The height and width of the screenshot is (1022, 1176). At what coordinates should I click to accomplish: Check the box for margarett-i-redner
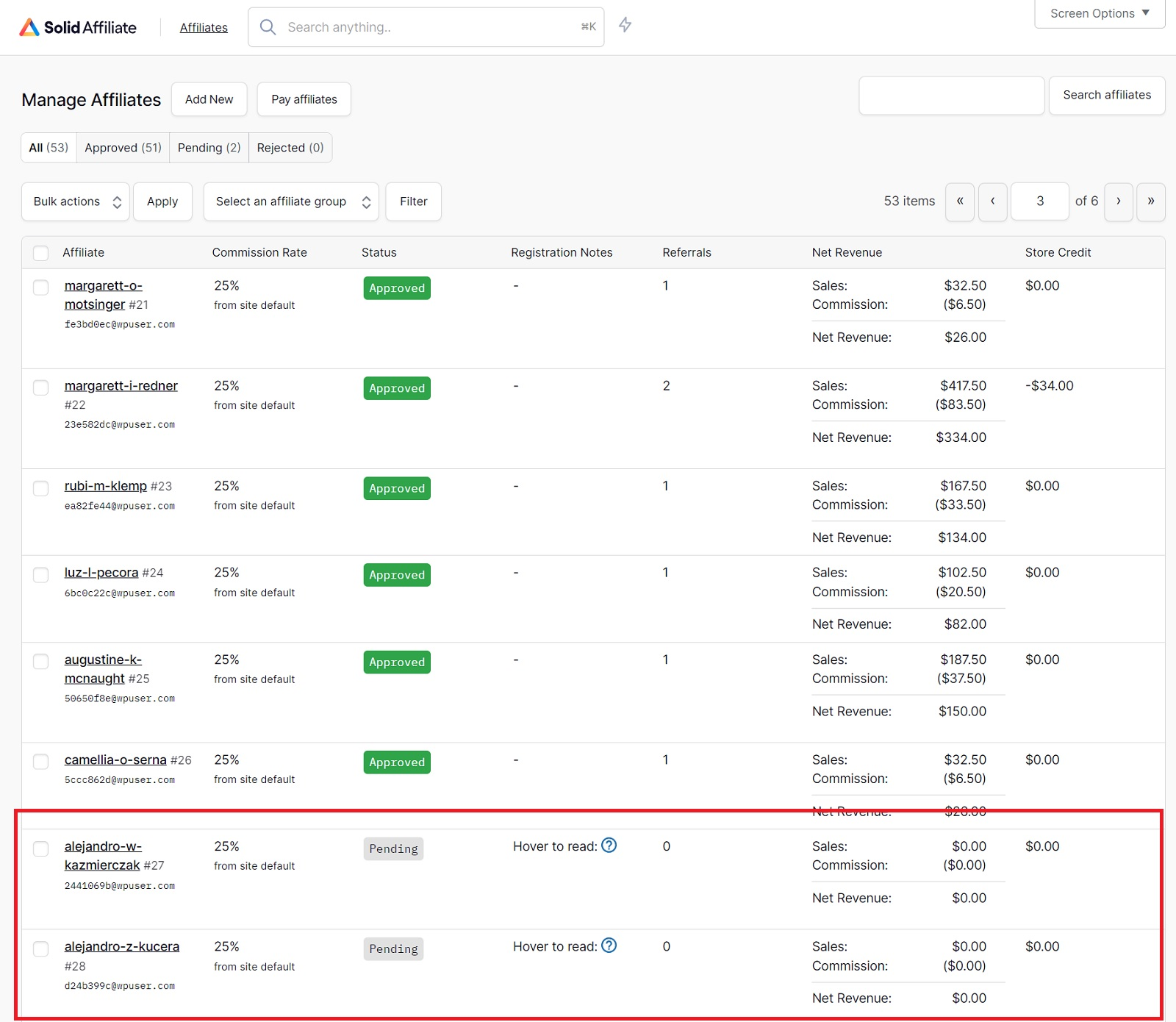[41, 387]
